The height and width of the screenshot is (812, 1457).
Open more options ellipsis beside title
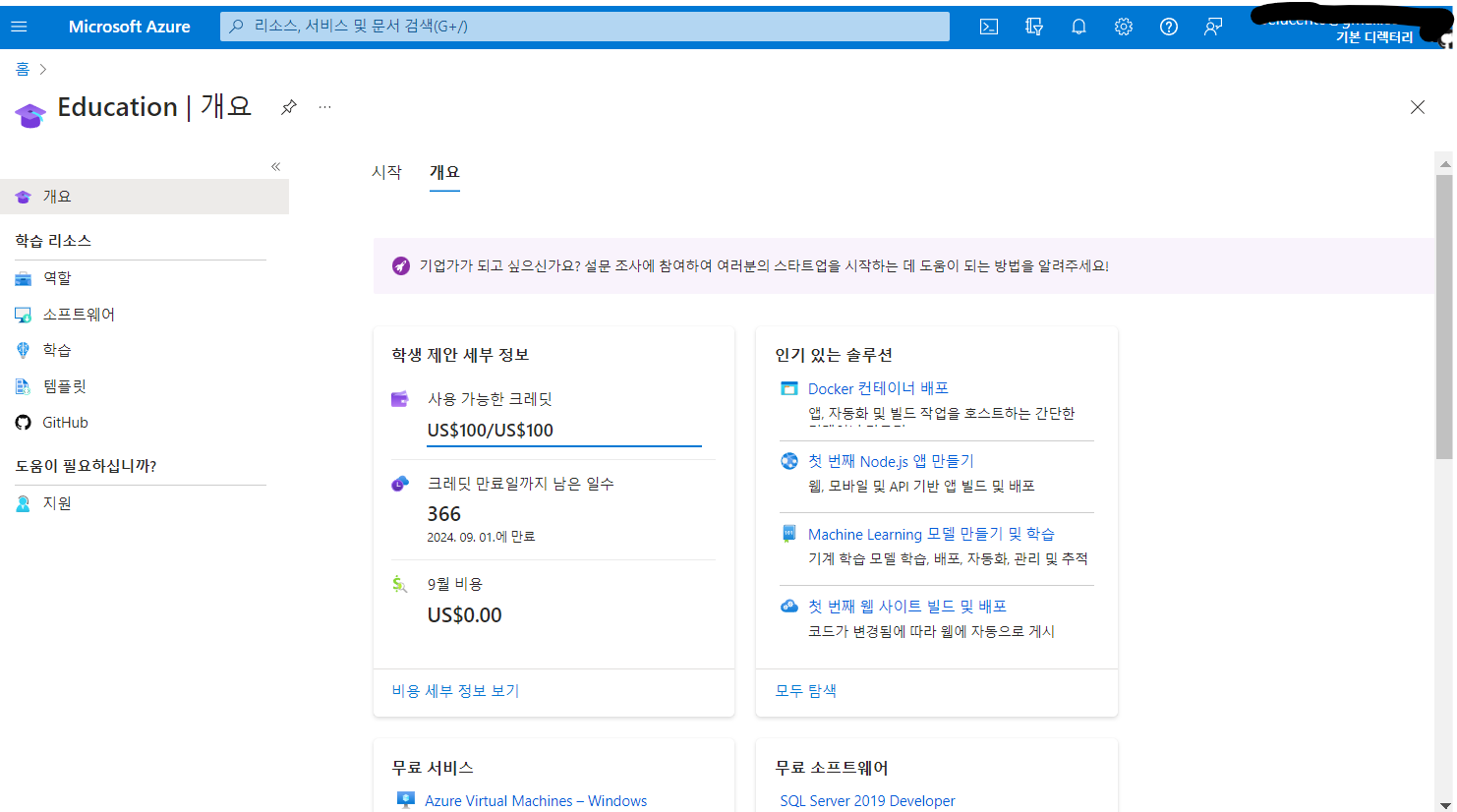pos(325,107)
